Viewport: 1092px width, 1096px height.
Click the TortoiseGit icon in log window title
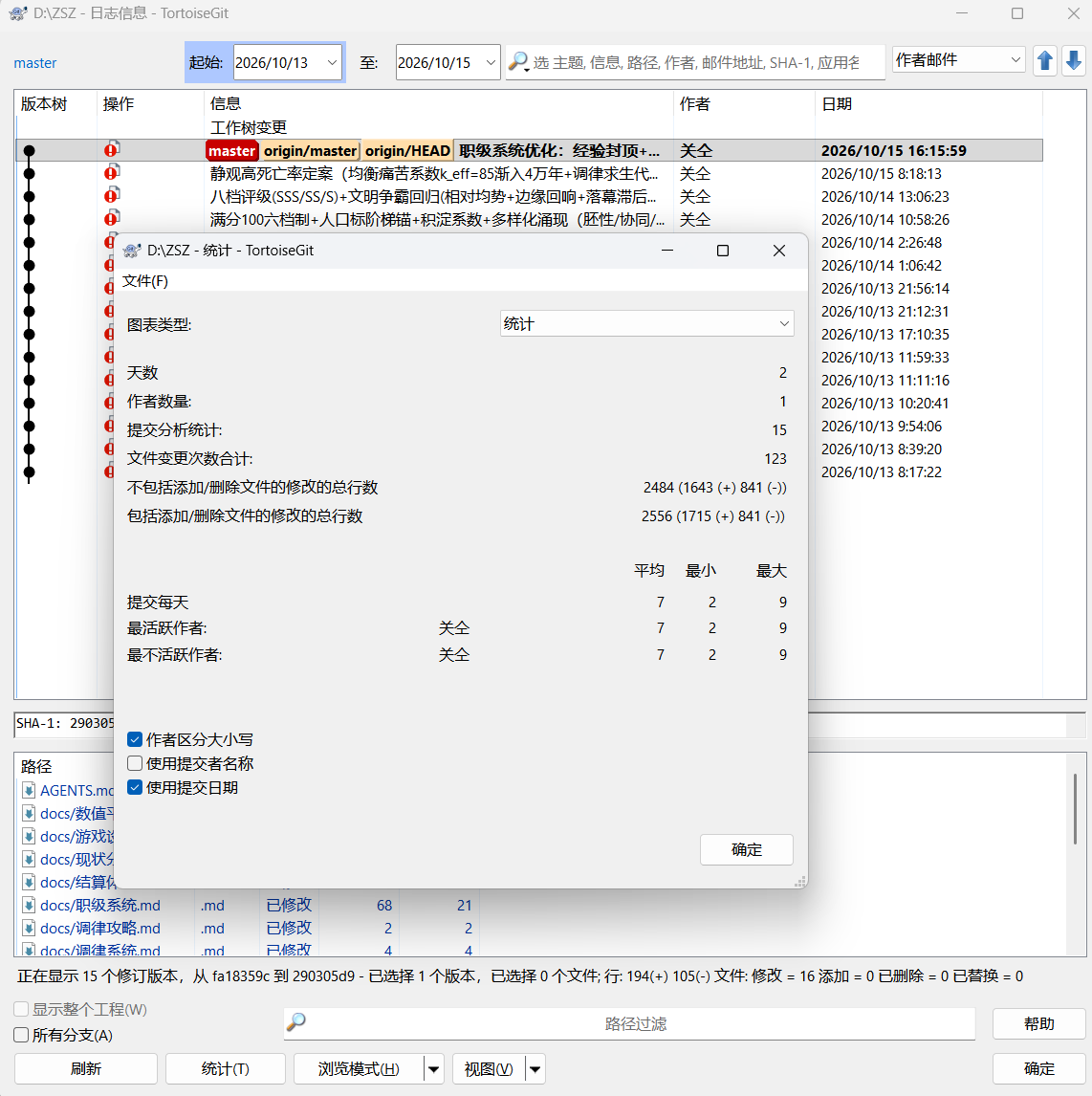(18, 13)
